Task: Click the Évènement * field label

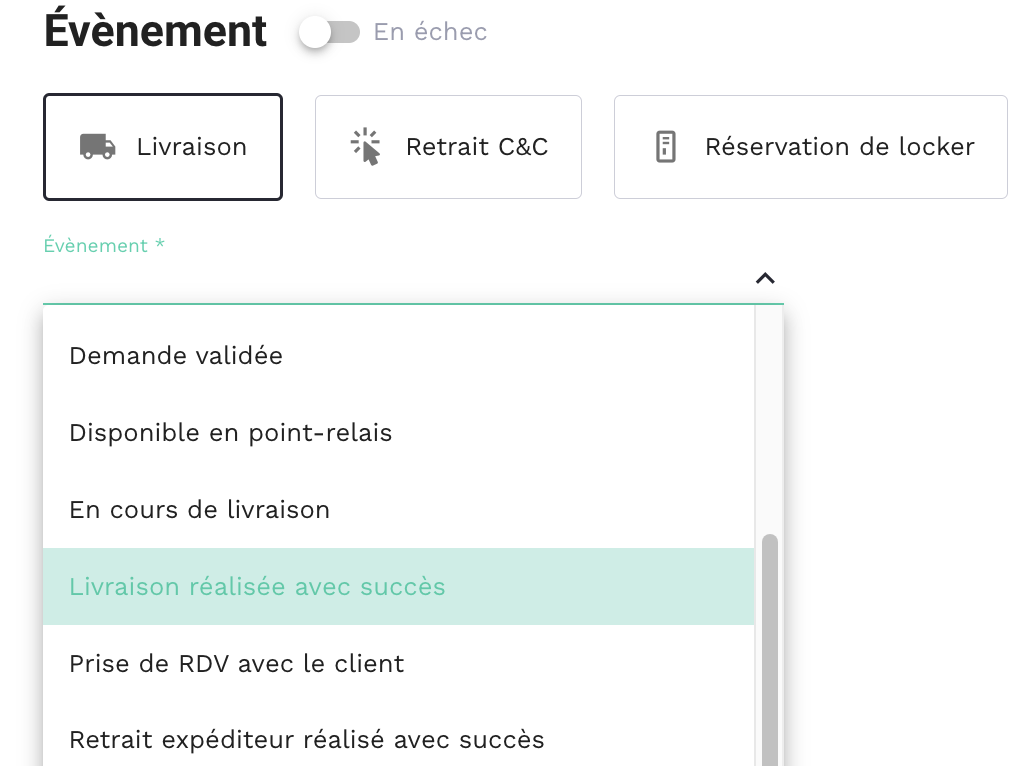Action: tap(104, 246)
